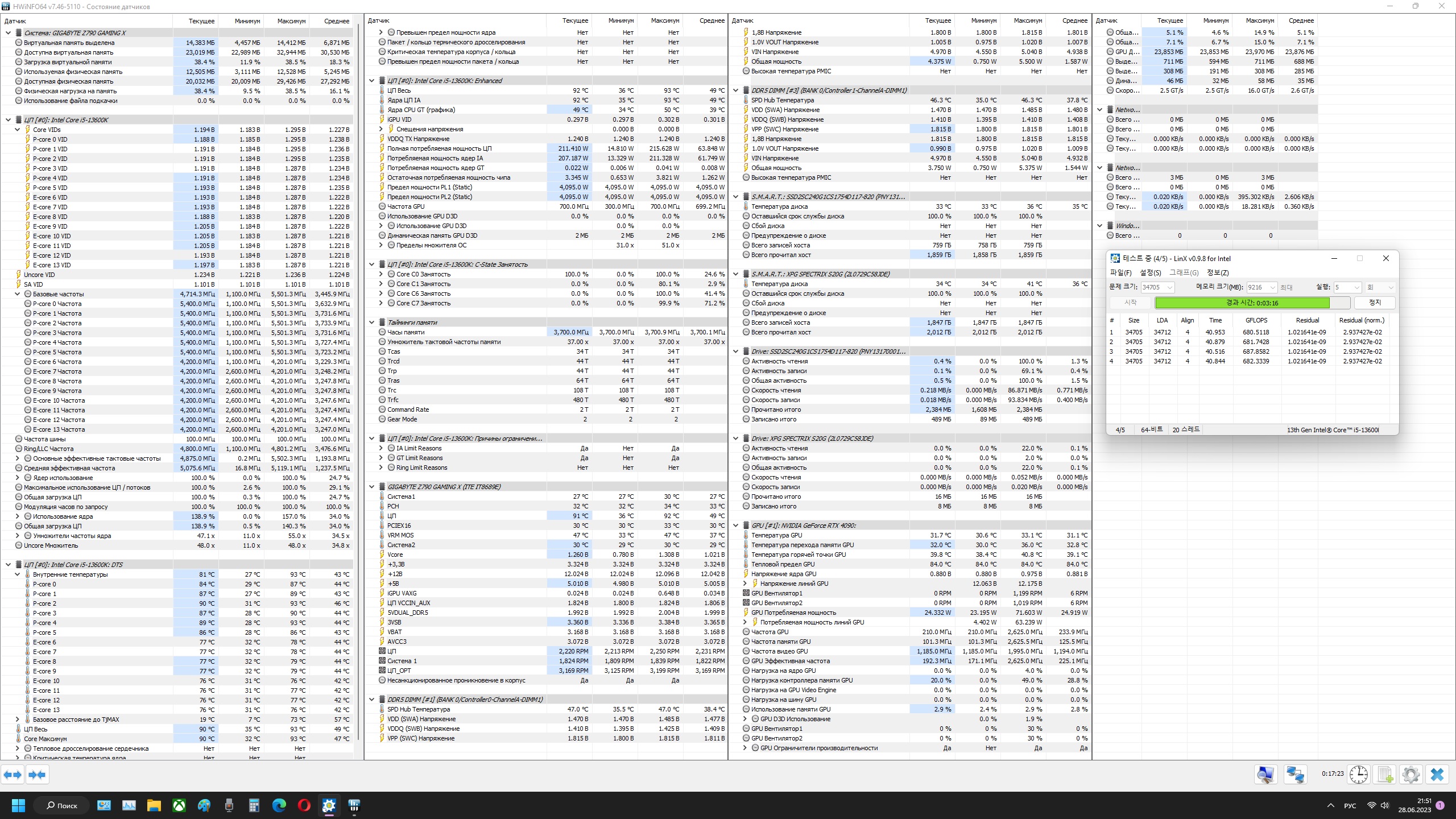Close sensors with blue X icon
Screen dimensions: 1456x819
[1437, 775]
